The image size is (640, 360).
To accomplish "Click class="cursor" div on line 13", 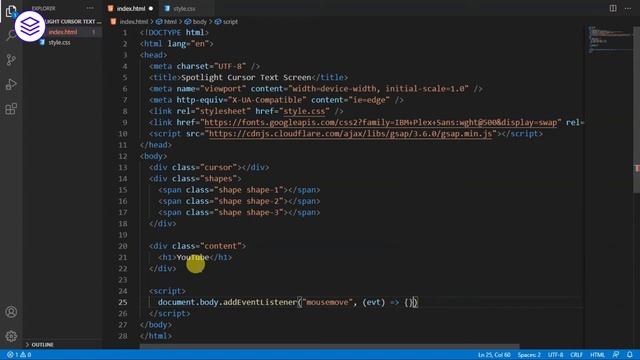I will pyautogui.click(x=209, y=167).
